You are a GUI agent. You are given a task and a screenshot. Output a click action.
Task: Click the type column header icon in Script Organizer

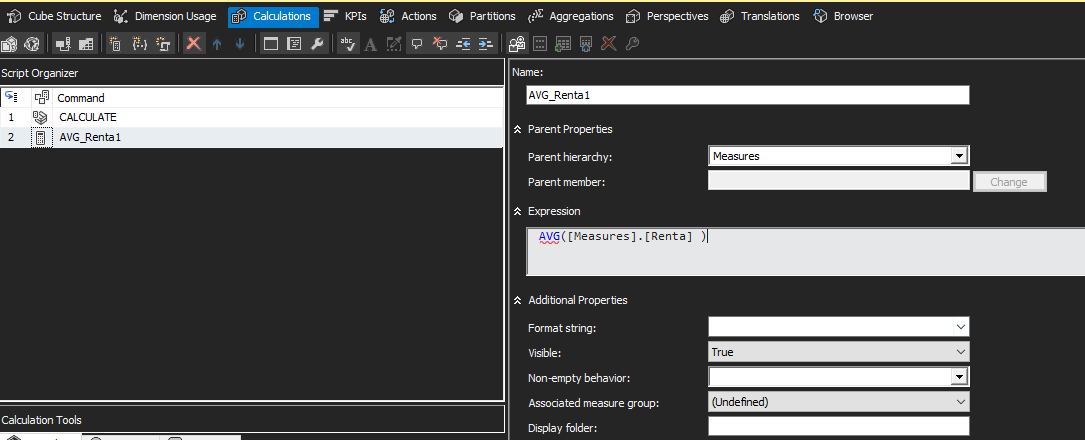click(x=42, y=98)
